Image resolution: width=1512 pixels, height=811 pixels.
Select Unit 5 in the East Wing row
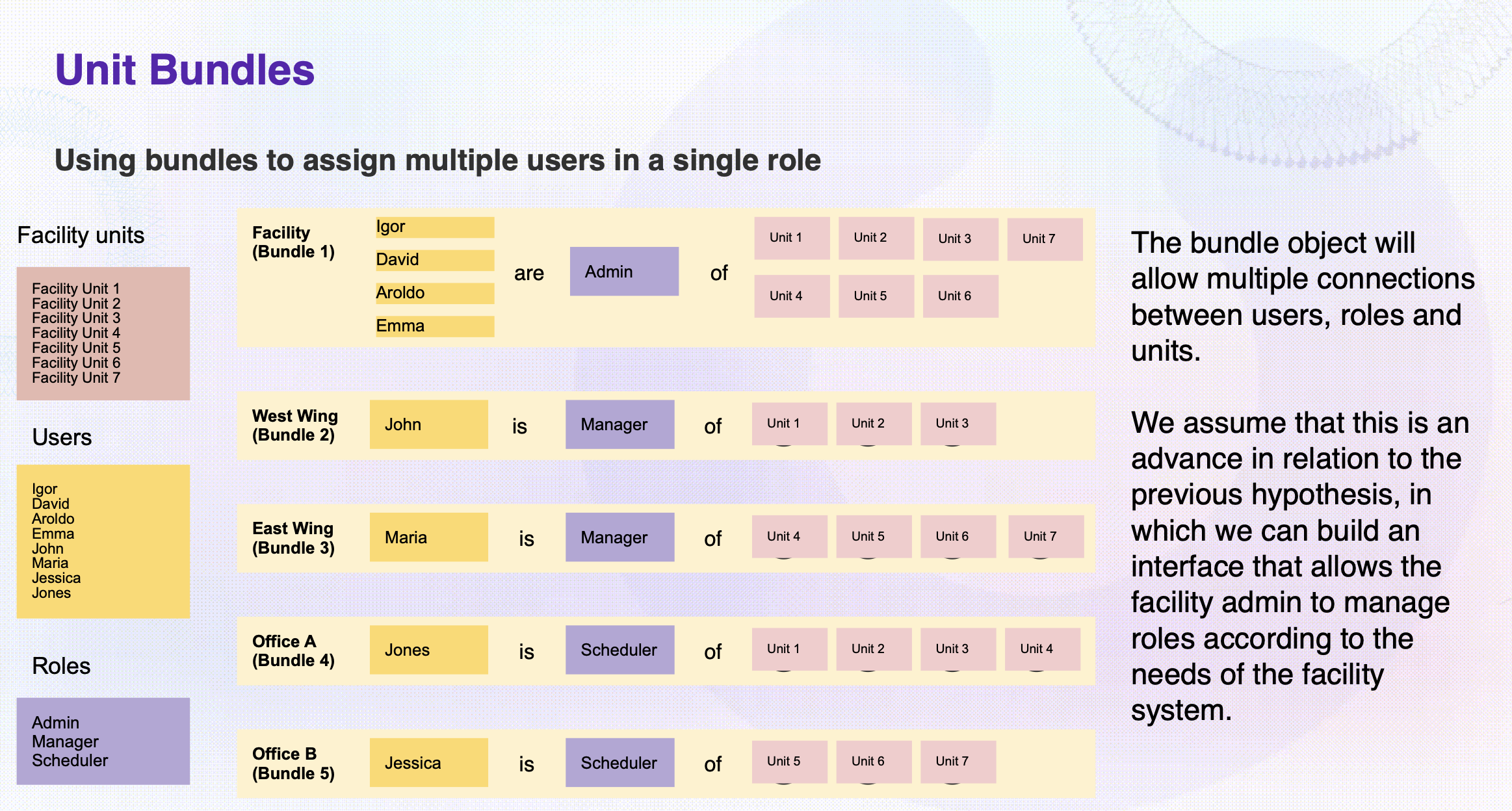tap(874, 536)
